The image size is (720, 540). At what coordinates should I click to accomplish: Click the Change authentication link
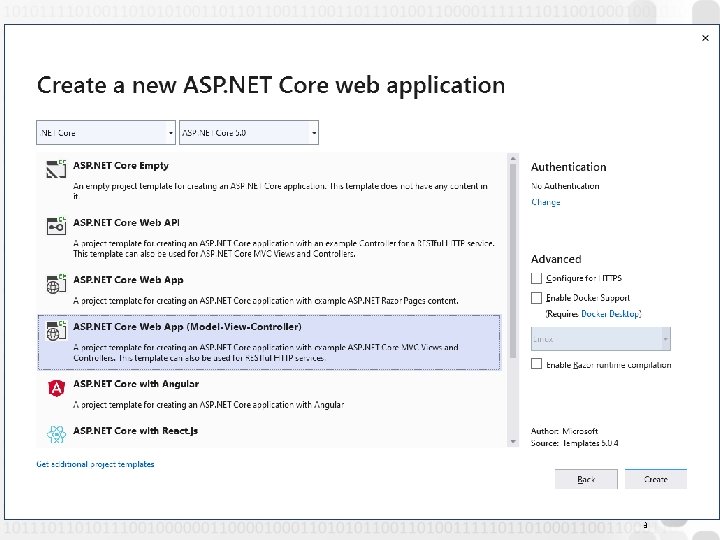point(546,202)
